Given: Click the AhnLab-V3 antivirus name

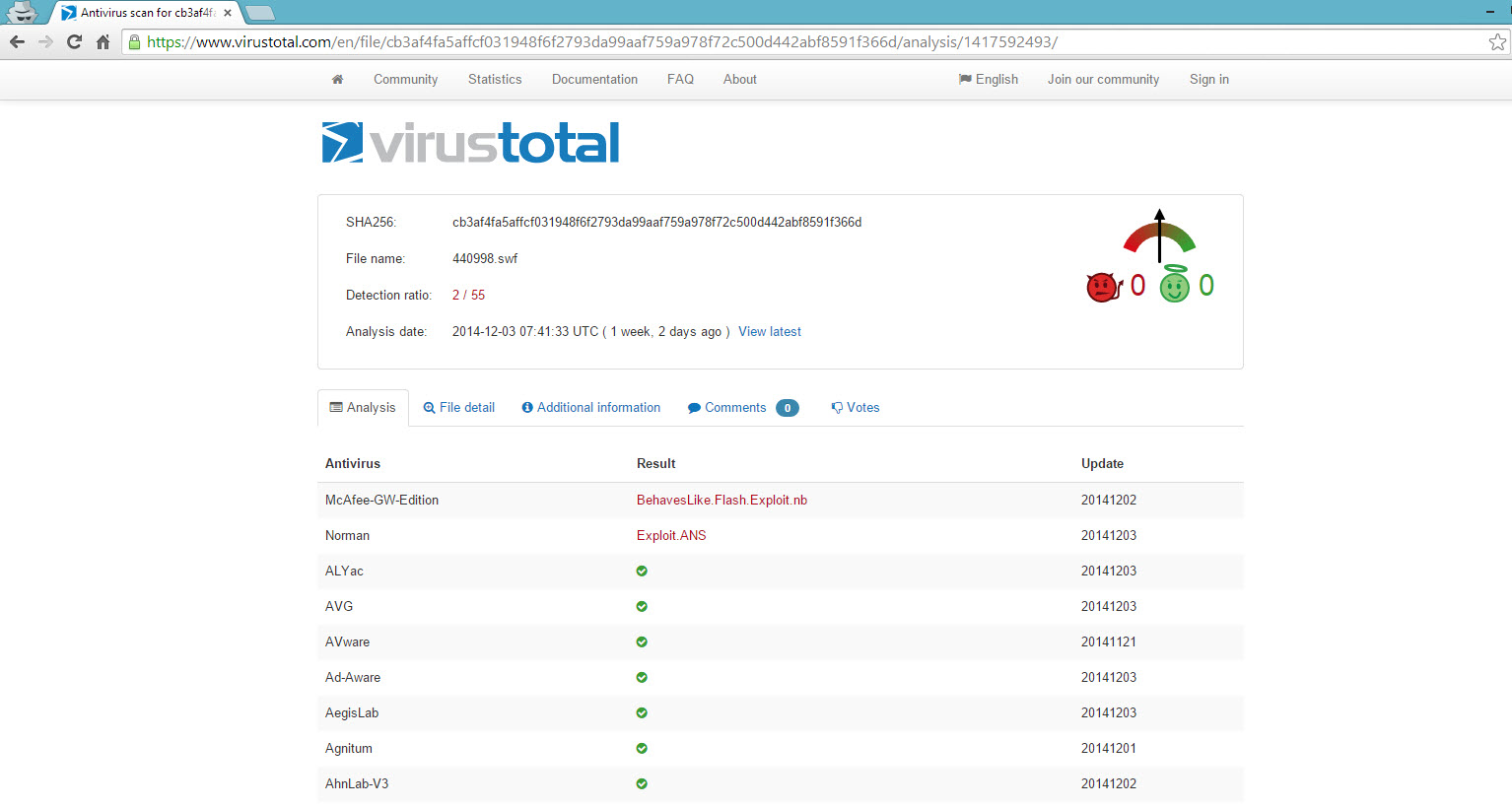Looking at the screenshot, I should 357,783.
